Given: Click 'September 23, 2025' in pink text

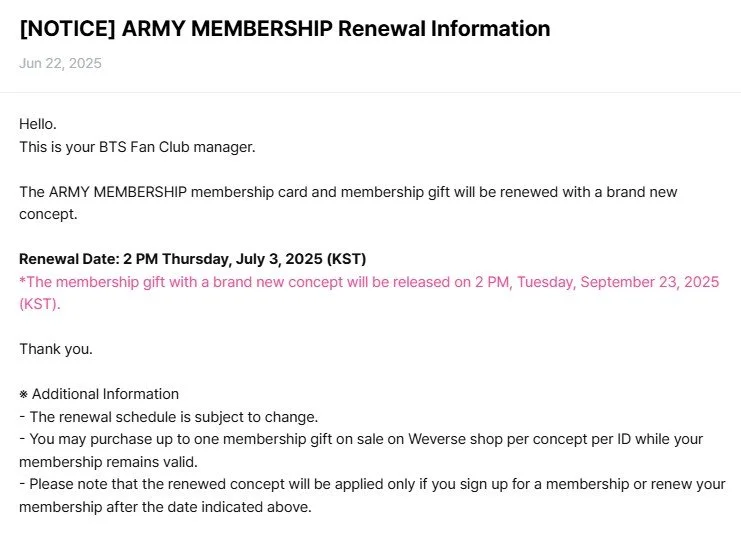Looking at the screenshot, I should click(x=650, y=282).
